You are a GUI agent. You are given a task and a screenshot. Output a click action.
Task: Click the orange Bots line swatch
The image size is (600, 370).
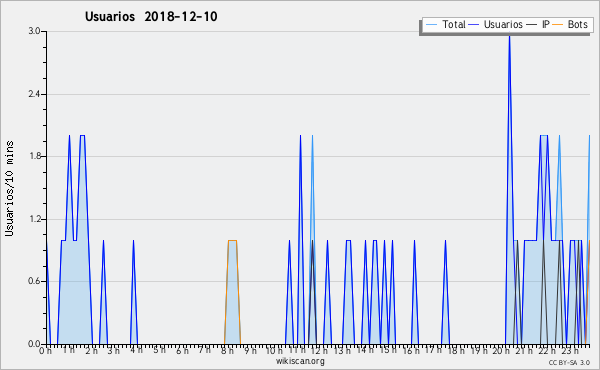coord(559,25)
